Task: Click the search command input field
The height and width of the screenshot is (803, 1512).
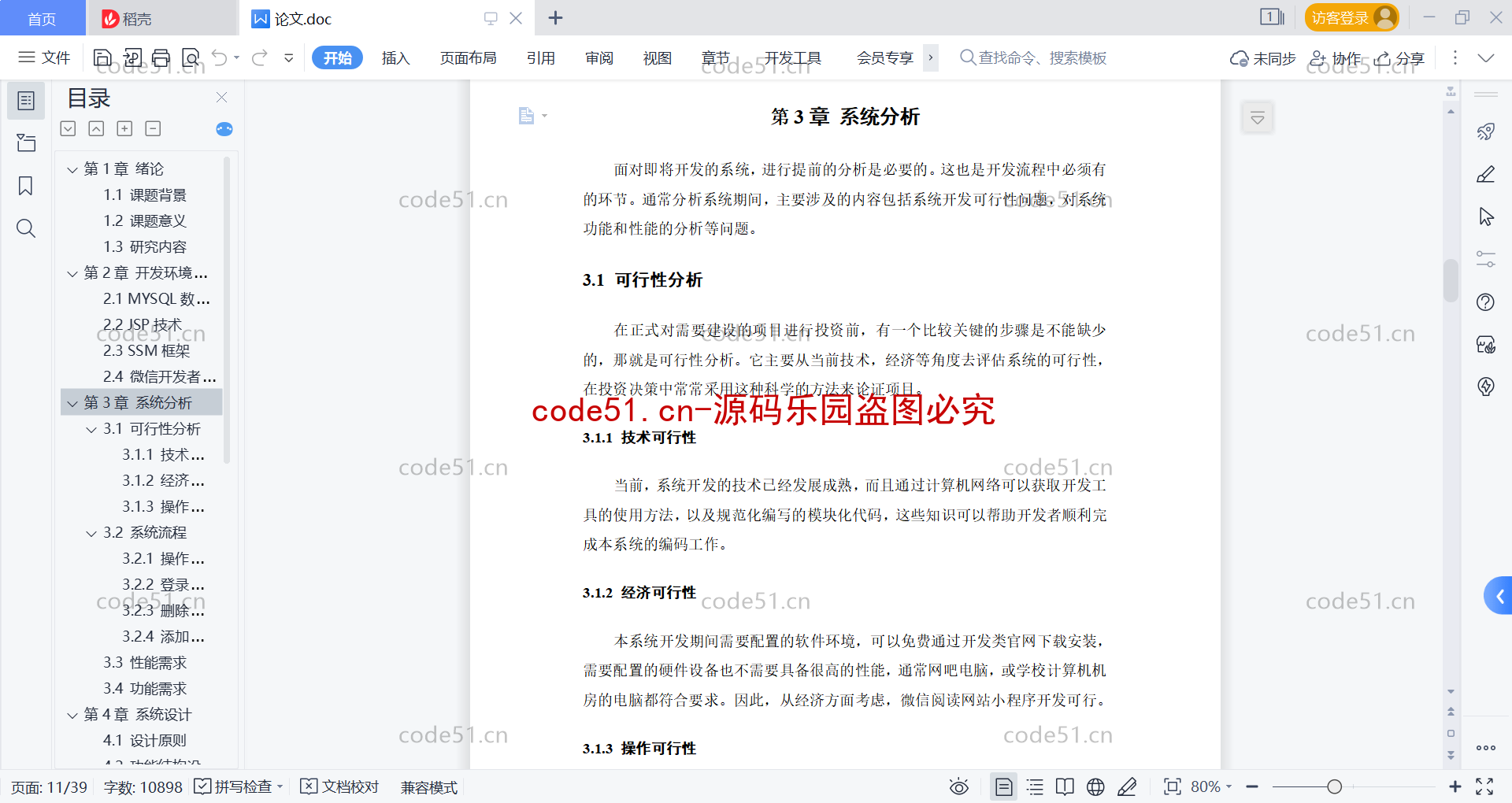Action: [x=1033, y=57]
